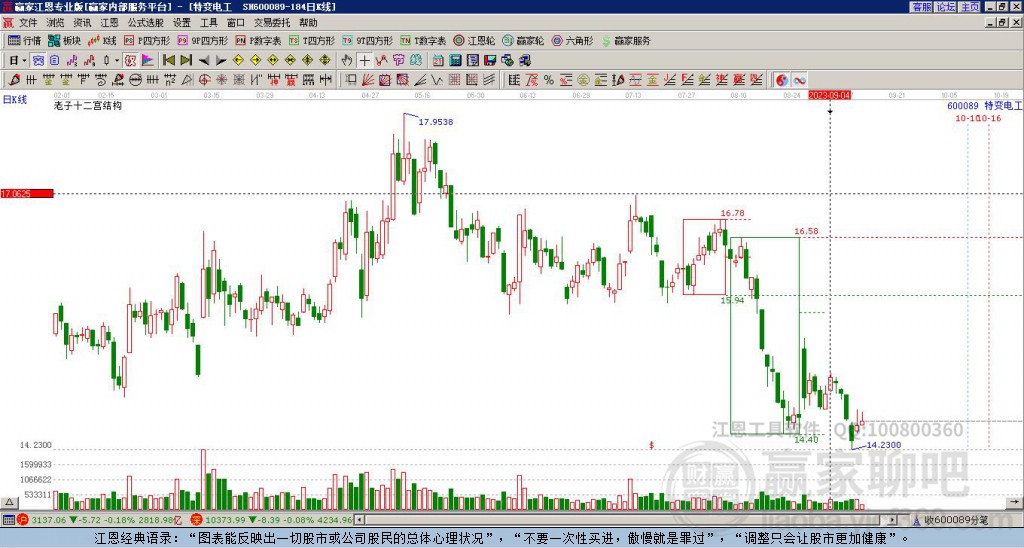Viewport: 1024px width, 548px height.
Task: Click the 14.2300 low price label on chart
Action: [884, 445]
